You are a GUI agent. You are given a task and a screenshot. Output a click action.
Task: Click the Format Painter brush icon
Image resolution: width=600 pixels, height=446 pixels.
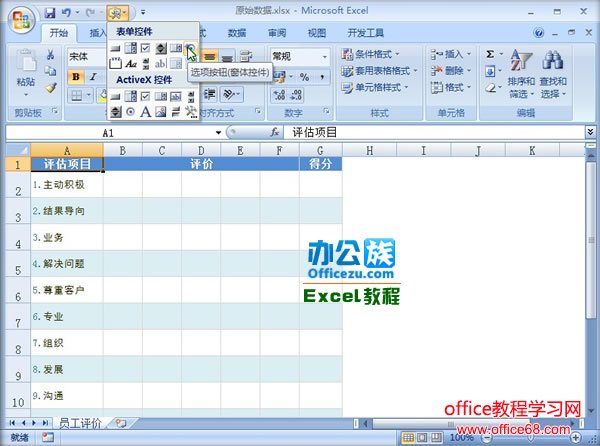click(51, 88)
